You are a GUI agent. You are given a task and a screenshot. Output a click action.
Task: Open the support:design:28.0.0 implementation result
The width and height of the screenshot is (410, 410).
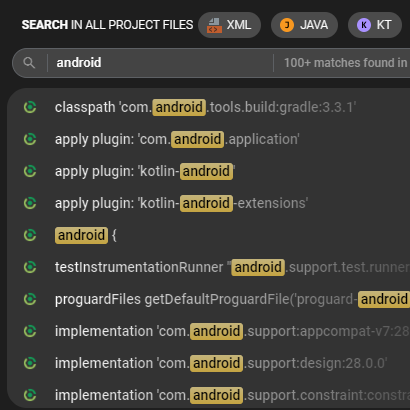click(x=209, y=363)
